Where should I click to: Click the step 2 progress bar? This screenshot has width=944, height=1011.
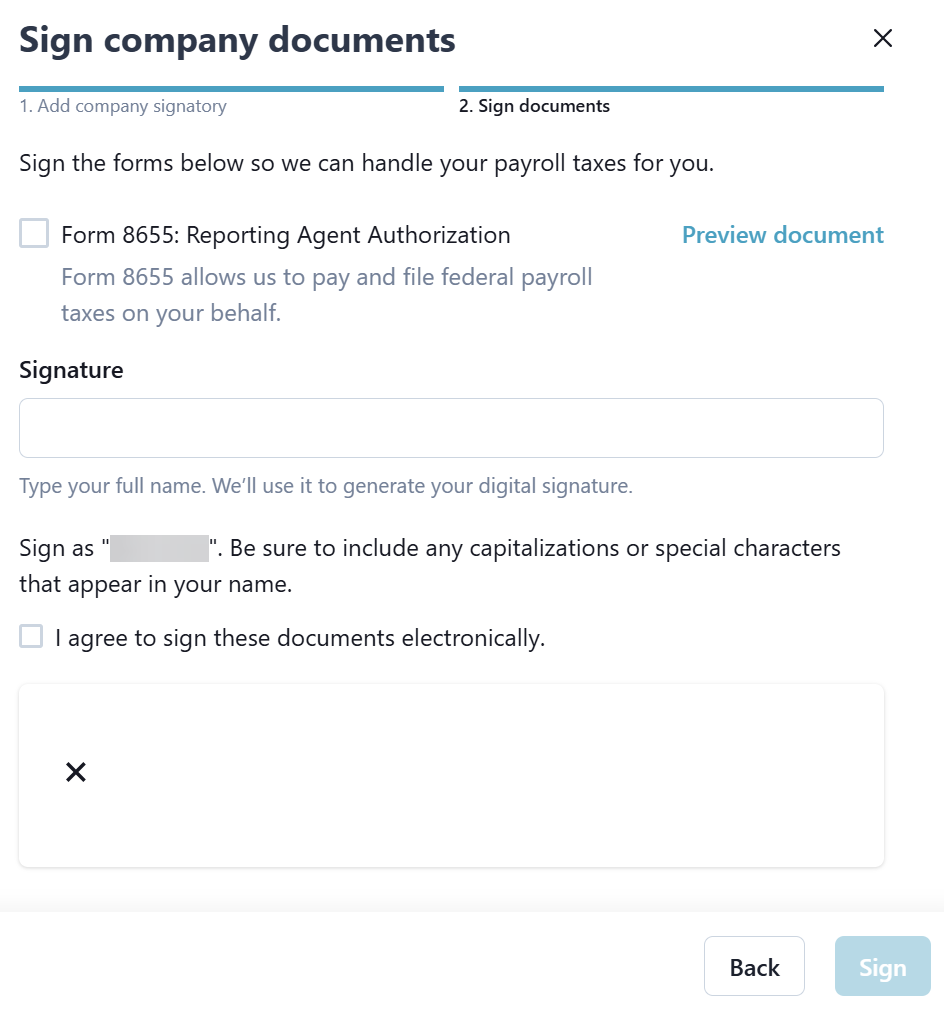[671, 89]
